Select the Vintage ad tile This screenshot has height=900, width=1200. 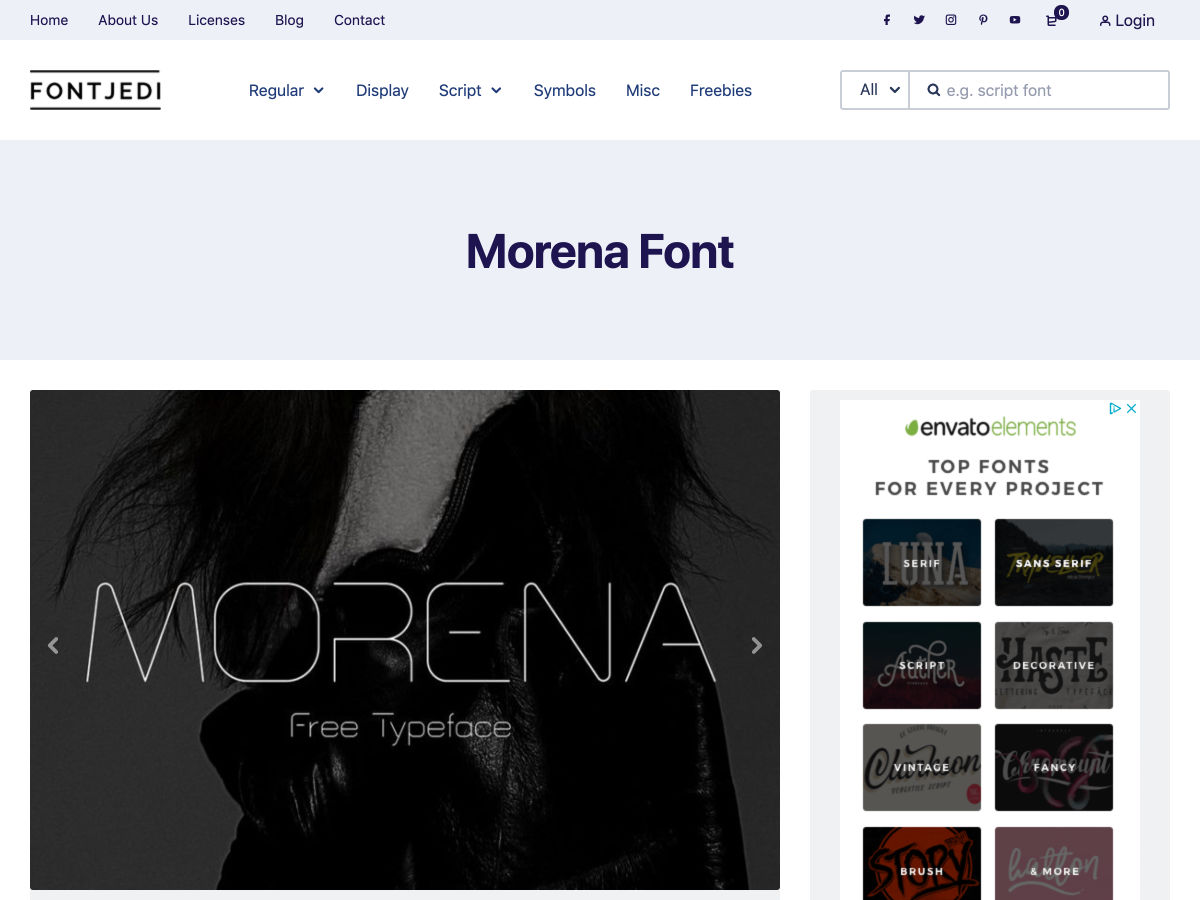tap(922, 767)
